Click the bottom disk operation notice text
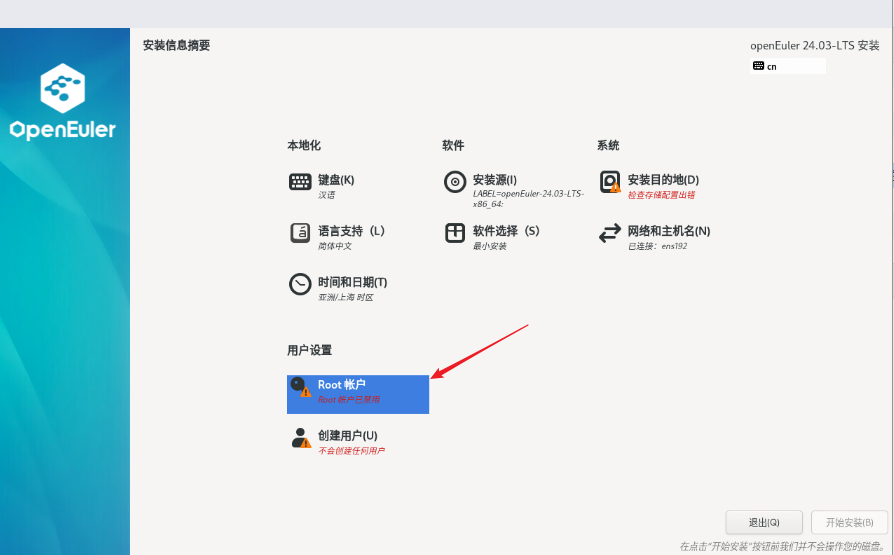 (x=783, y=546)
